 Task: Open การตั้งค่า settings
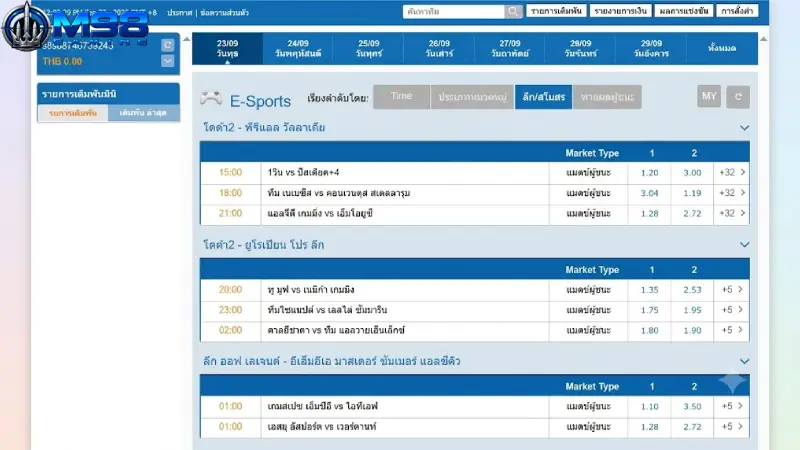pyautogui.click(x=737, y=11)
